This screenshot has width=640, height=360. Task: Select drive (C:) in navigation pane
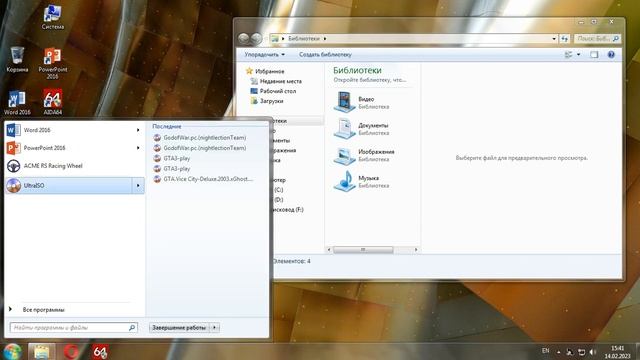pos(278,190)
